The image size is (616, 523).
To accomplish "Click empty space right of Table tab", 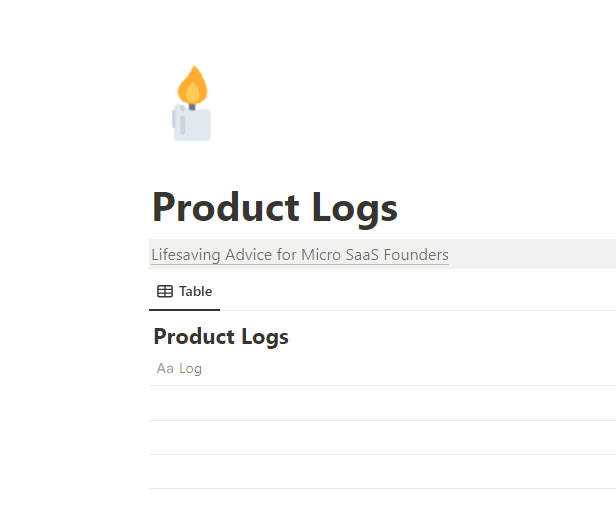I will click(x=400, y=292).
